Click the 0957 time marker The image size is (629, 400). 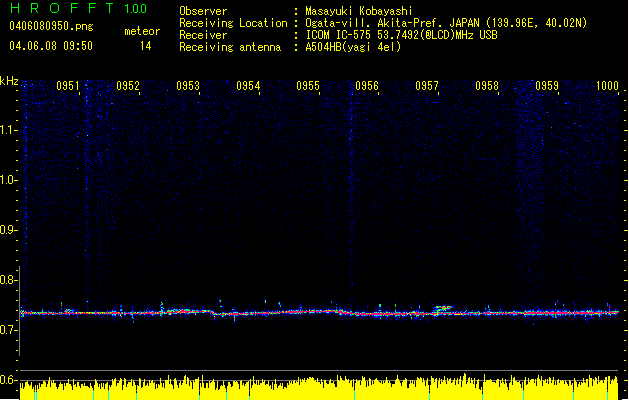coord(427,86)
